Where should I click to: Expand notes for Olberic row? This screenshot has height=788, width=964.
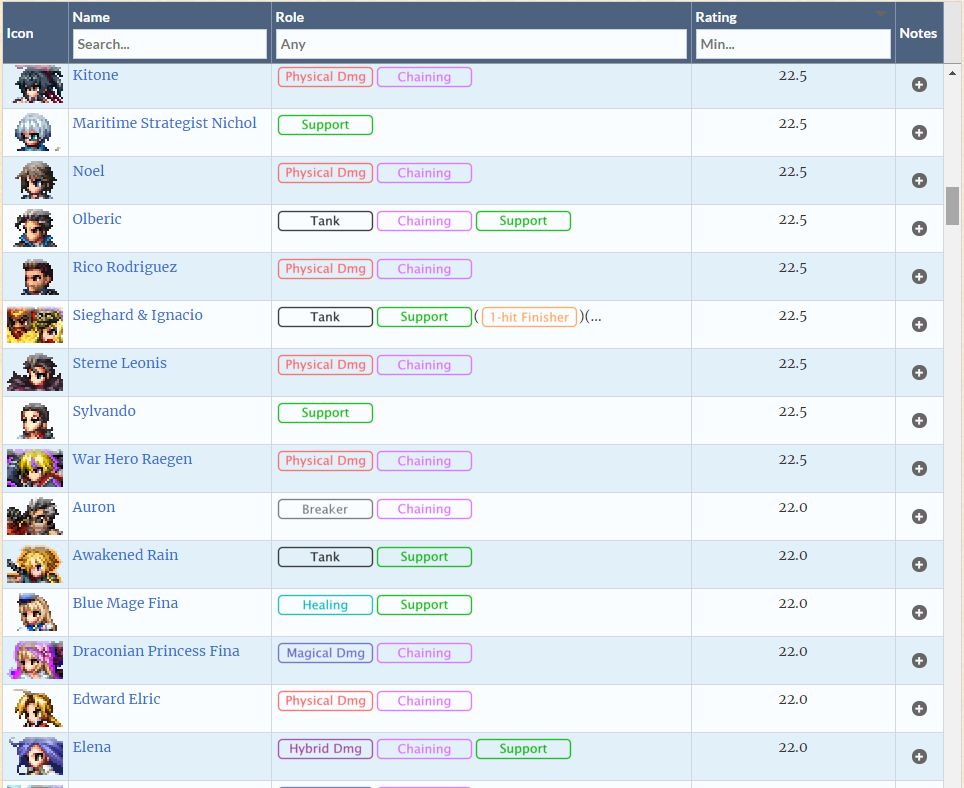[919, 229]
